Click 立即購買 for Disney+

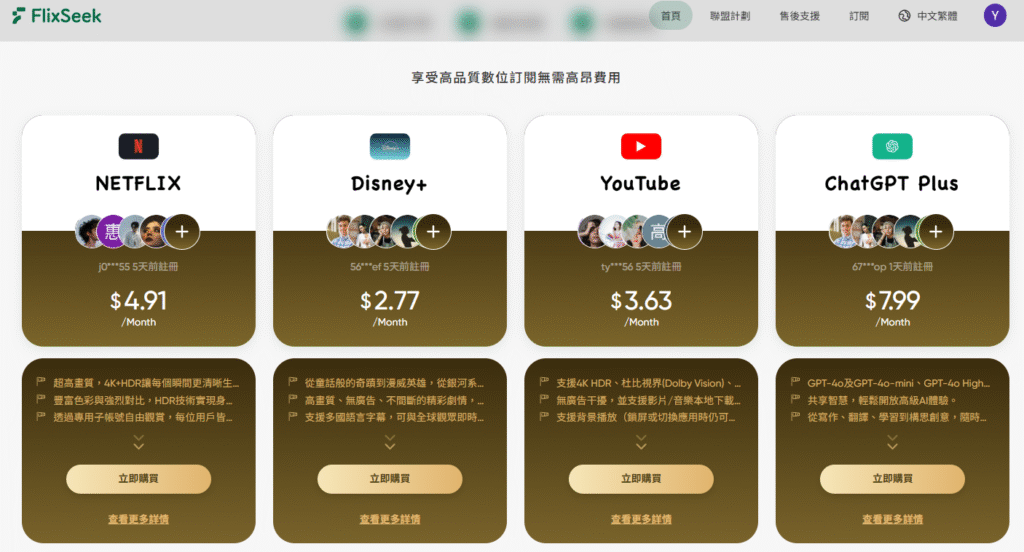390,479
